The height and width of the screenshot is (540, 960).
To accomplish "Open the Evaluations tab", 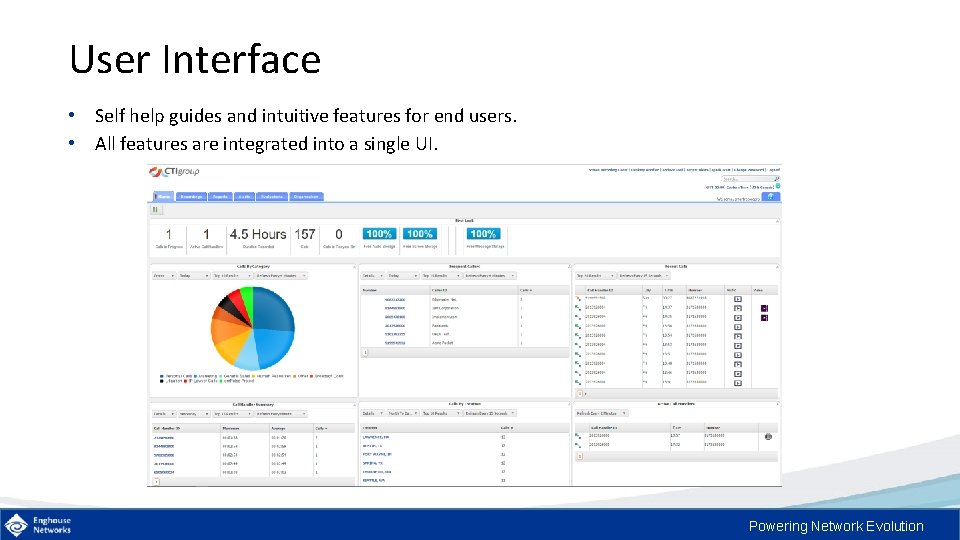I will point(272,197).
